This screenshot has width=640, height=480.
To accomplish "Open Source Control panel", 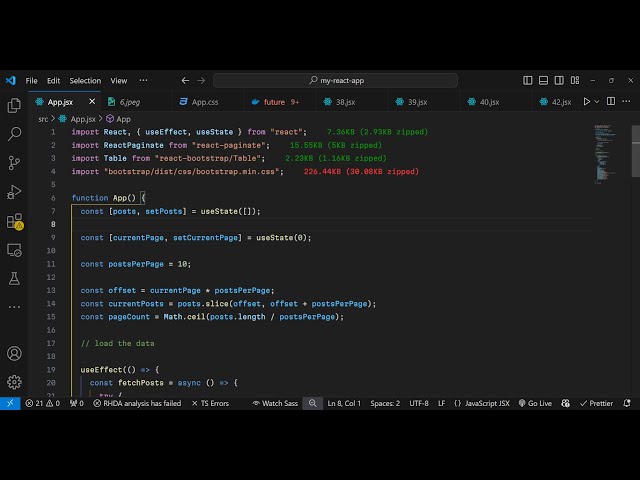I will (14, 162).
